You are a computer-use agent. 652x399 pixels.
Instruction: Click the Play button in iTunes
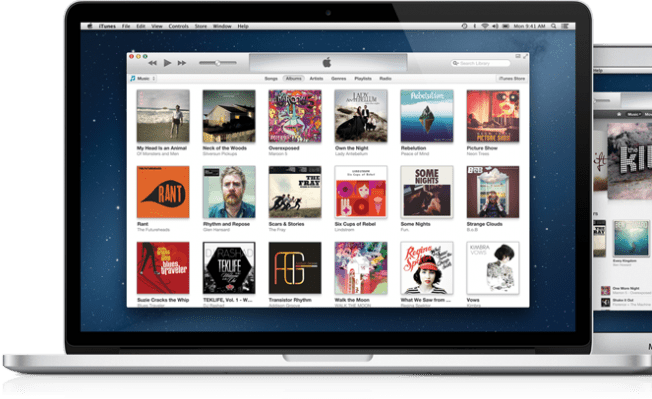167,63
